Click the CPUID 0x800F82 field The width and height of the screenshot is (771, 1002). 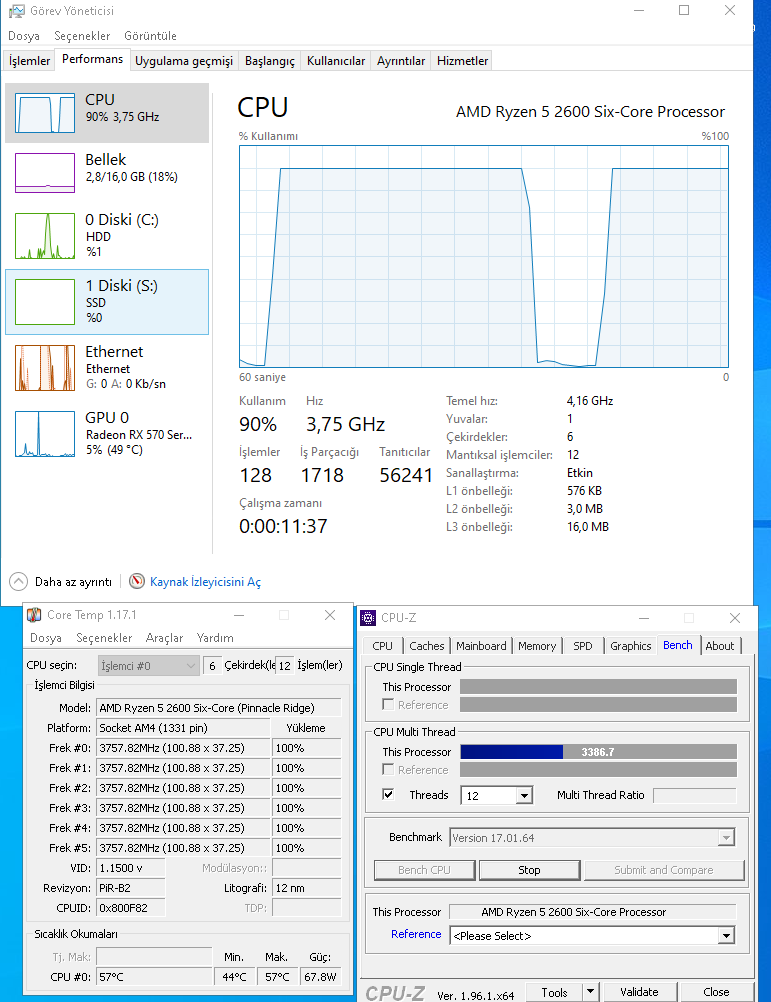pos(131,907)
